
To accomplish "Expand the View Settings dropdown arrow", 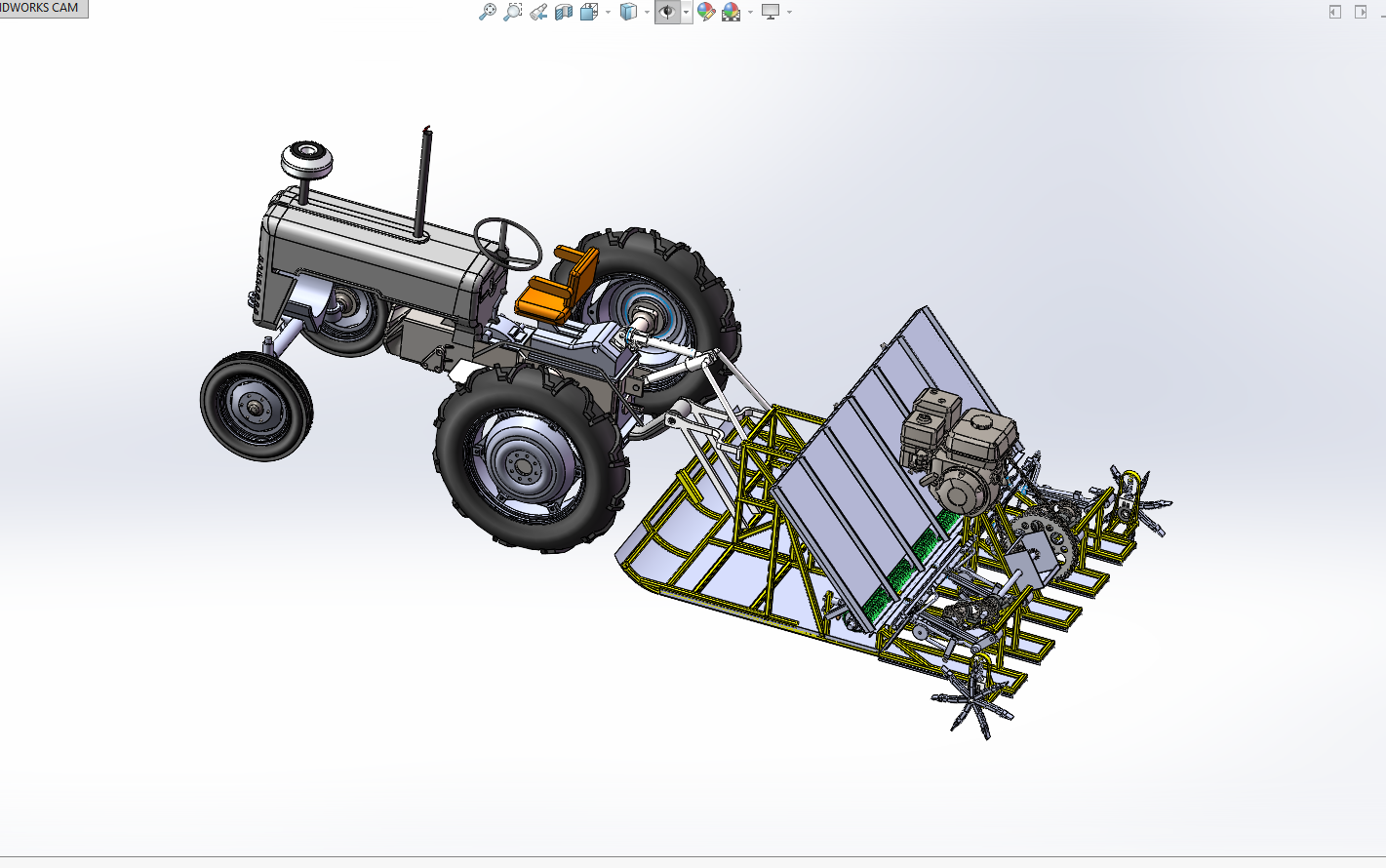I will tap(789, 13).
